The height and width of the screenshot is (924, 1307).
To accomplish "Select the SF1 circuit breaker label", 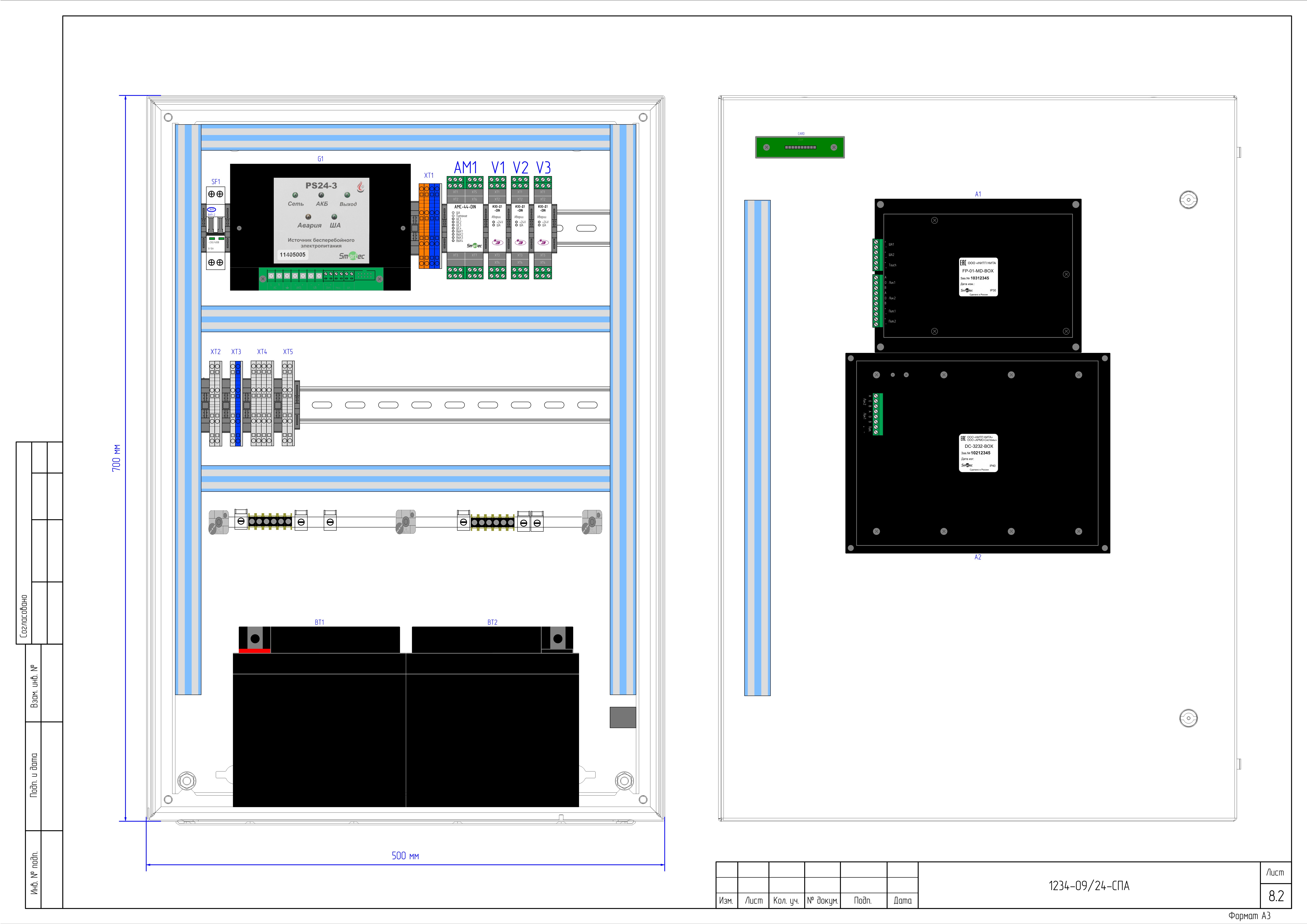I will point(216,182).
